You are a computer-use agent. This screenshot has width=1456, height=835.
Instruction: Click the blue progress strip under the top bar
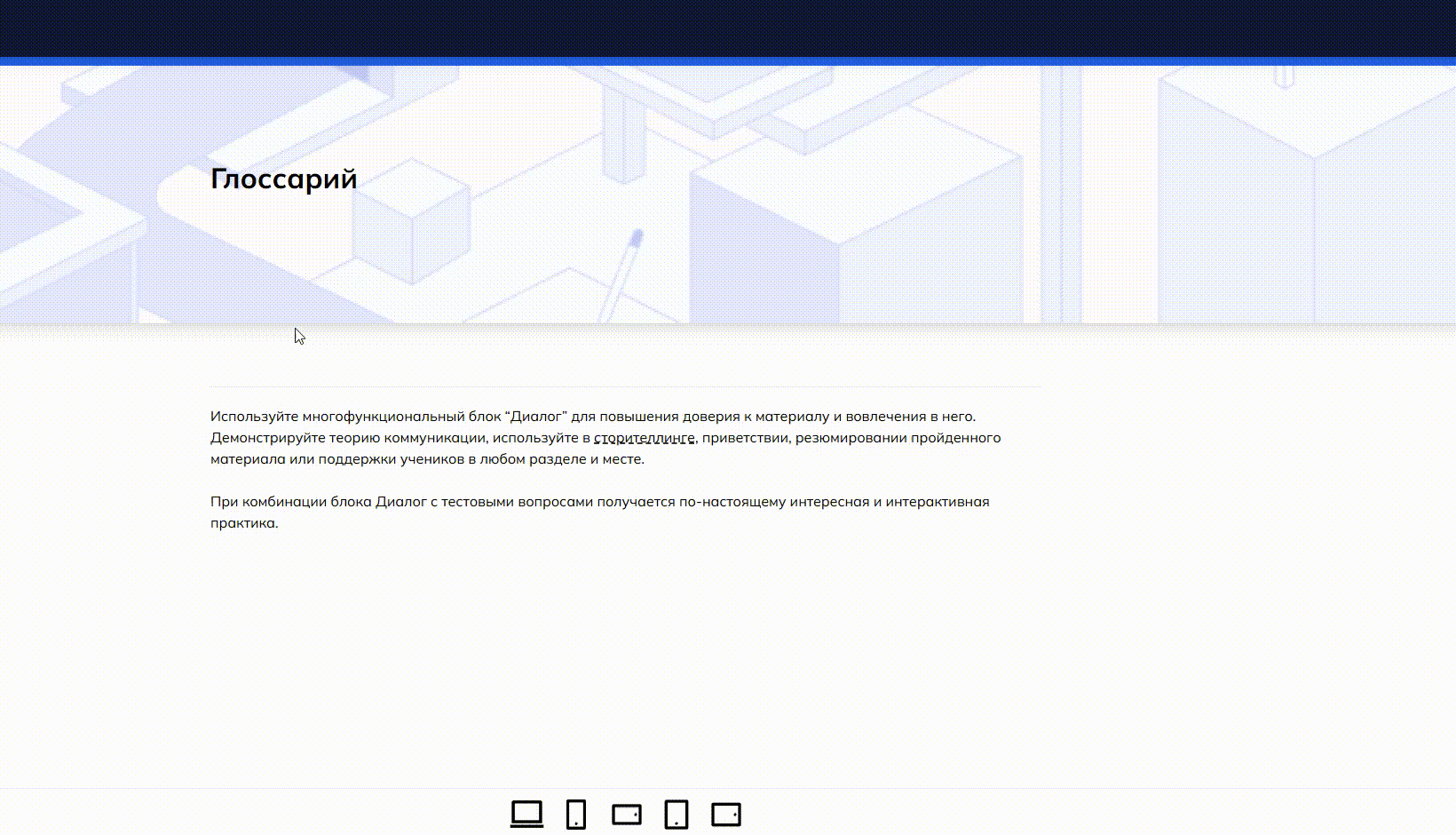click(x=728, y=61)
